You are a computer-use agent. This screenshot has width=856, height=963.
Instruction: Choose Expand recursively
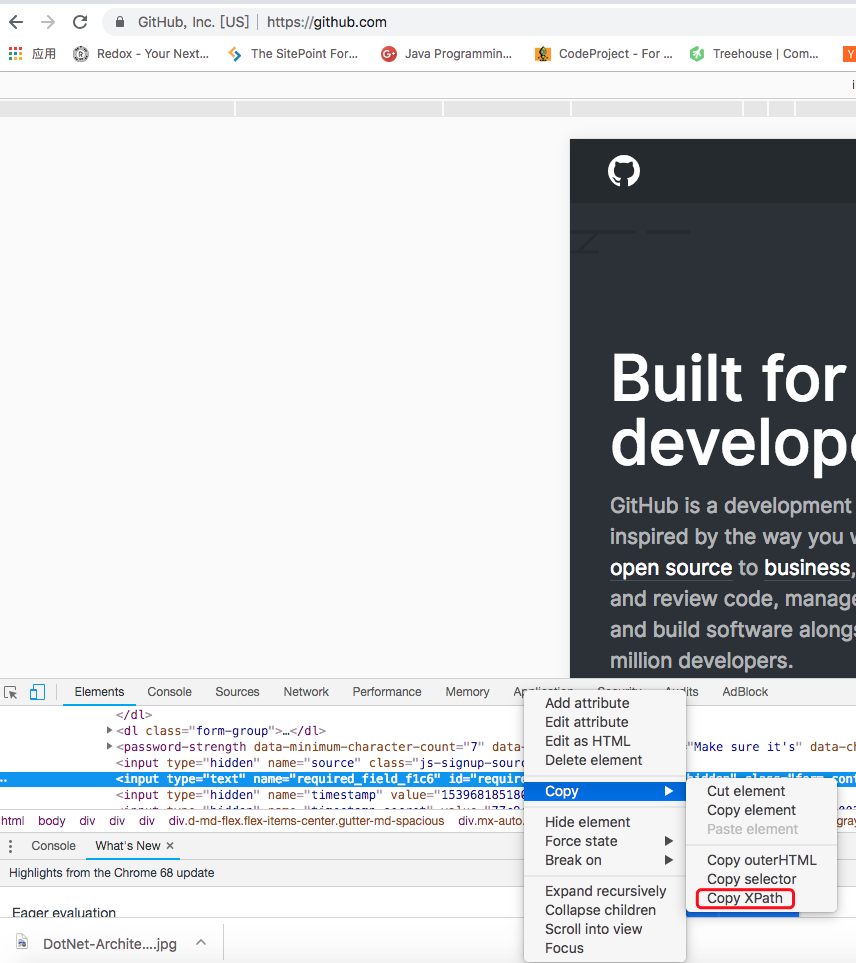(x=605, y=891)
